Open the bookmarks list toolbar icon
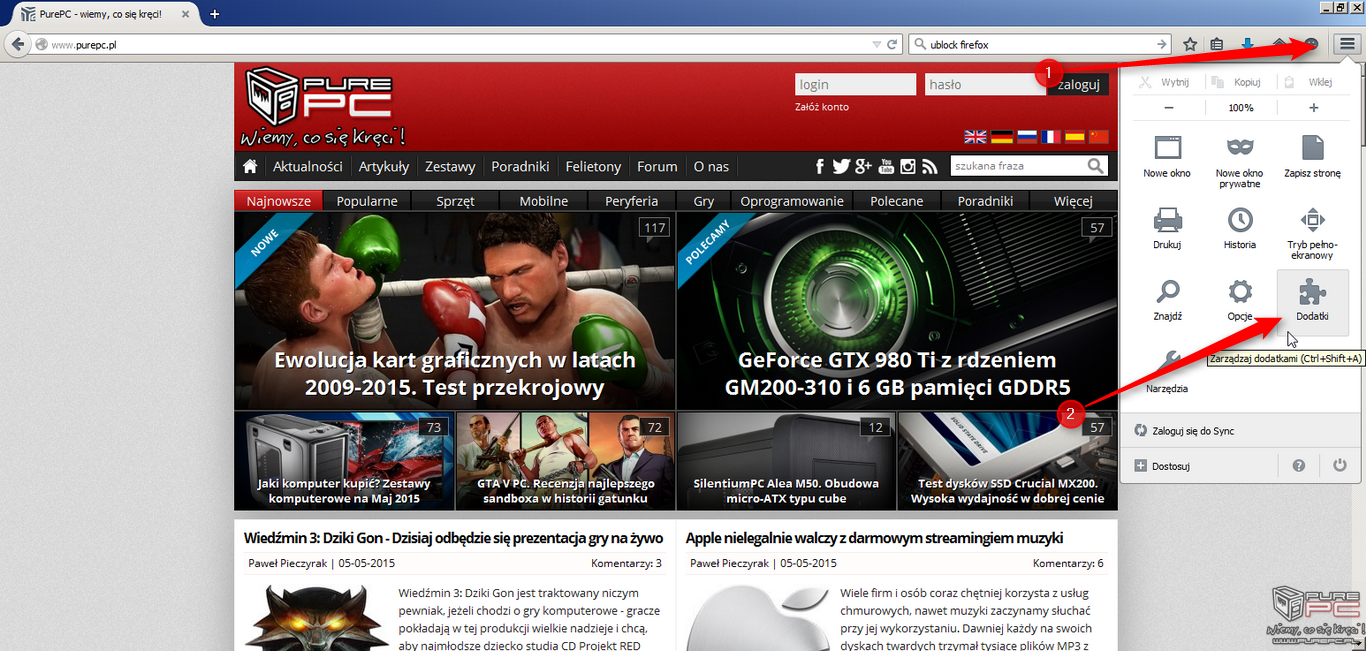The image size is (1366, 651). (1217, 45)
